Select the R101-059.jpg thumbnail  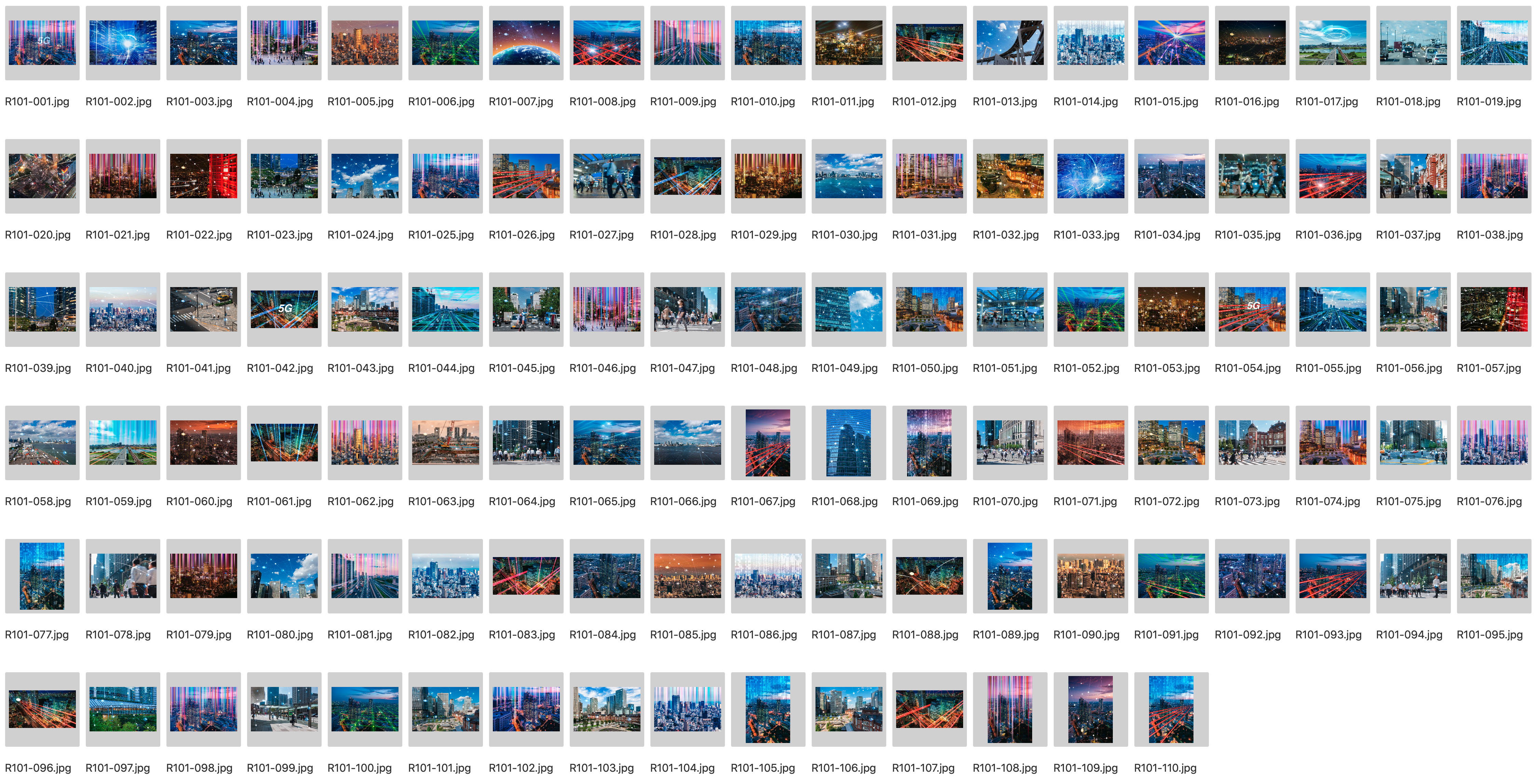point(122,443)
